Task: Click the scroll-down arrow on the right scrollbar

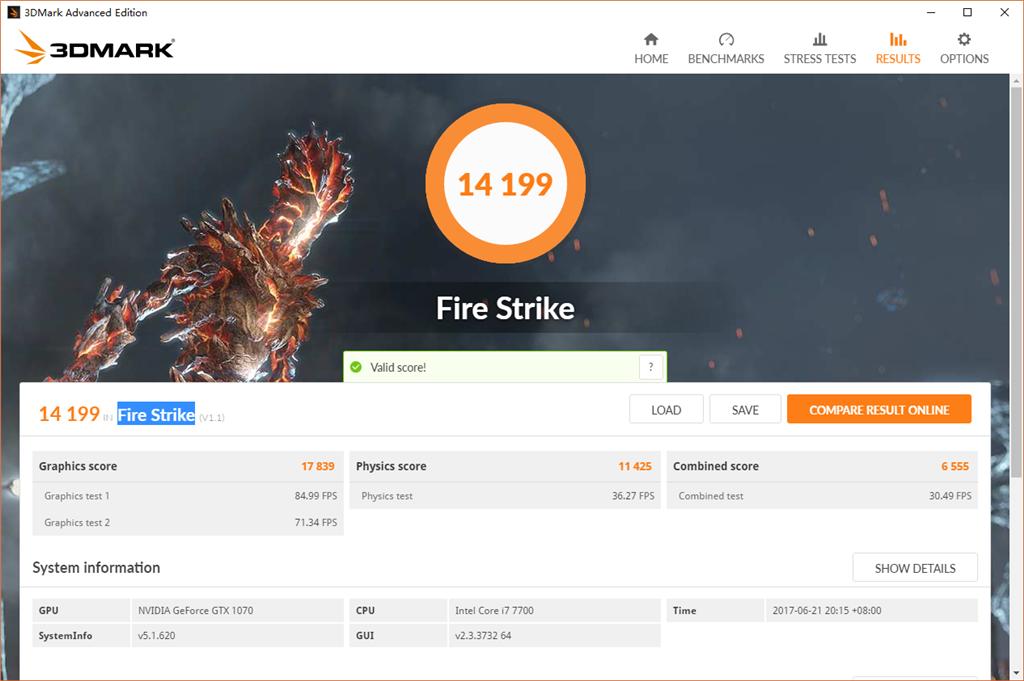Action: pos(1017,673)
